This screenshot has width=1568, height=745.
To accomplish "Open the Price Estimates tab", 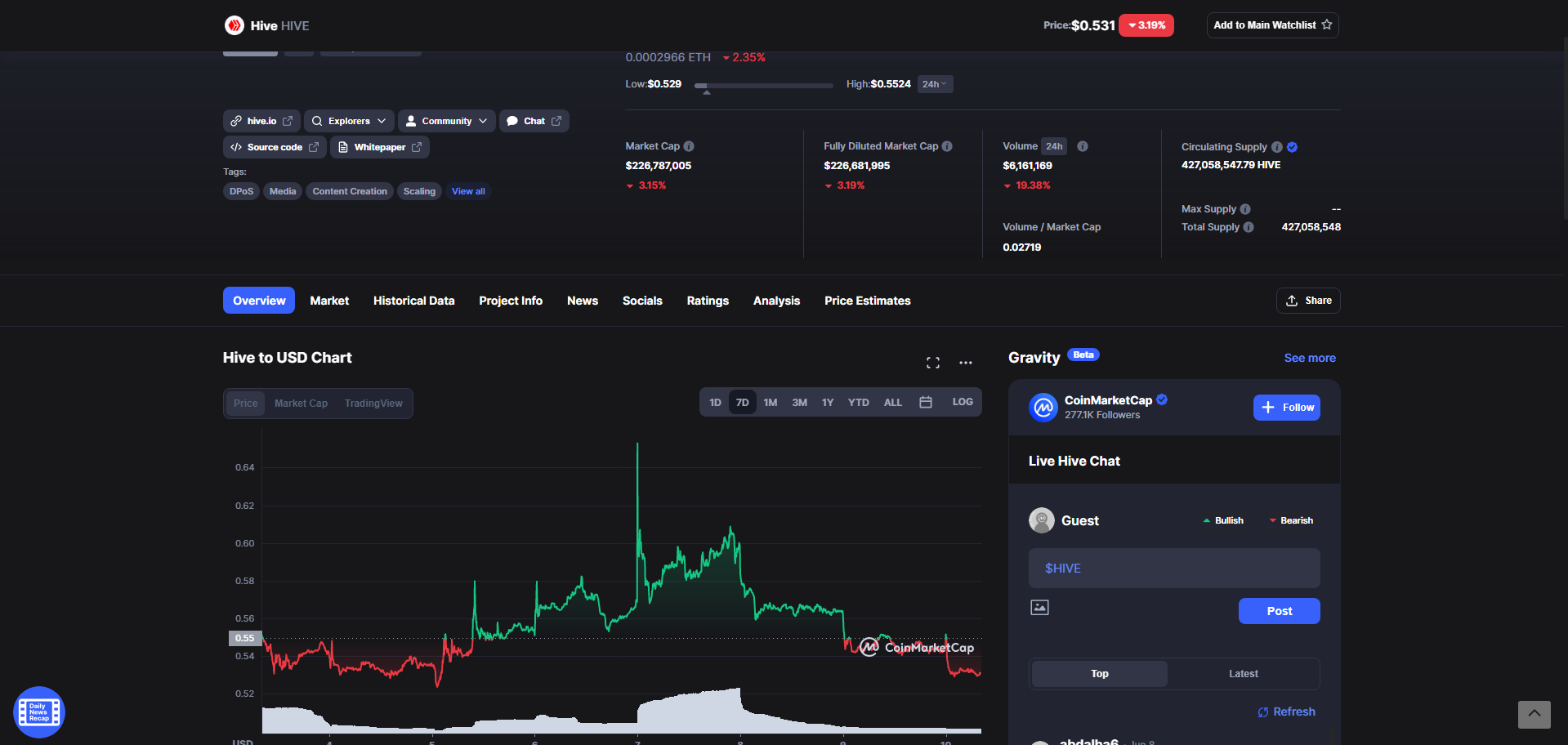I will point(867,301).
